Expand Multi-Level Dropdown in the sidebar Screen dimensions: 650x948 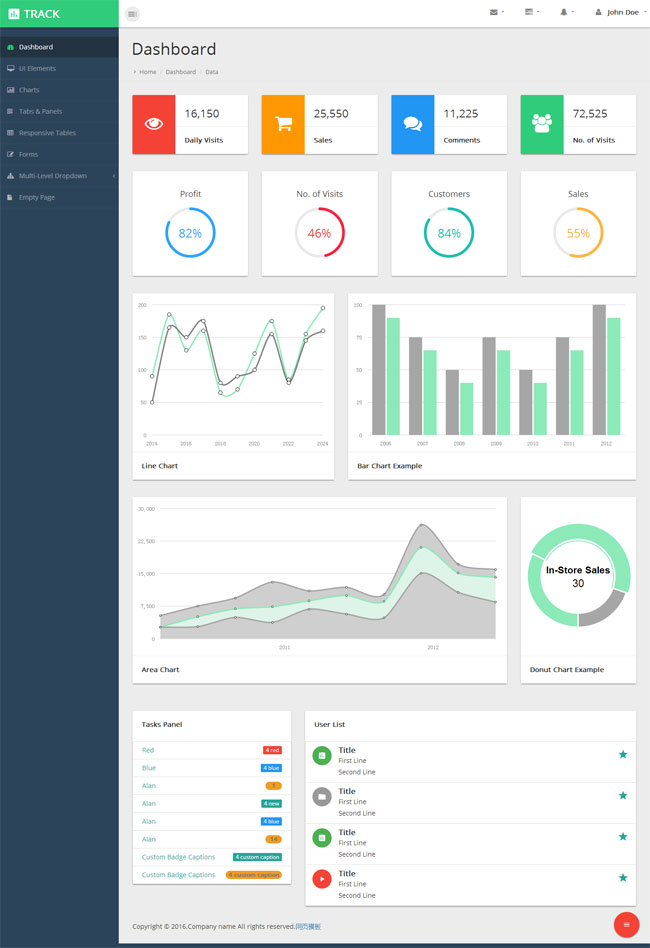click(x=59, y=176)
